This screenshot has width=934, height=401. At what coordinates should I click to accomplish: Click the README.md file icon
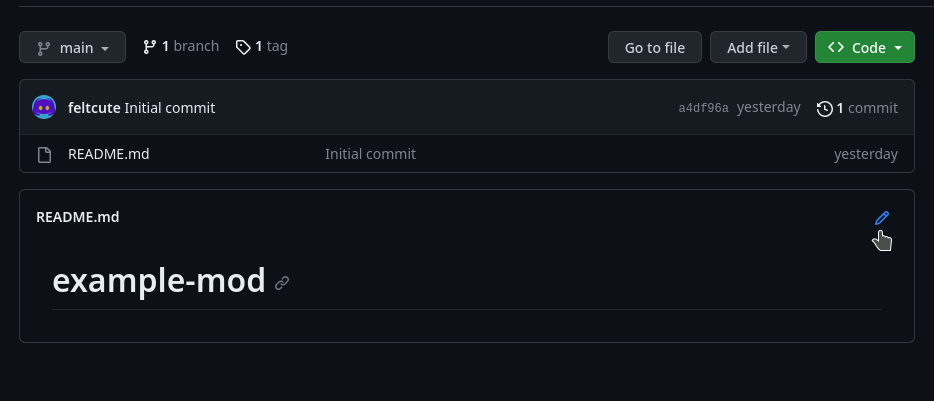pyautogui.click(x=44, y=155)
